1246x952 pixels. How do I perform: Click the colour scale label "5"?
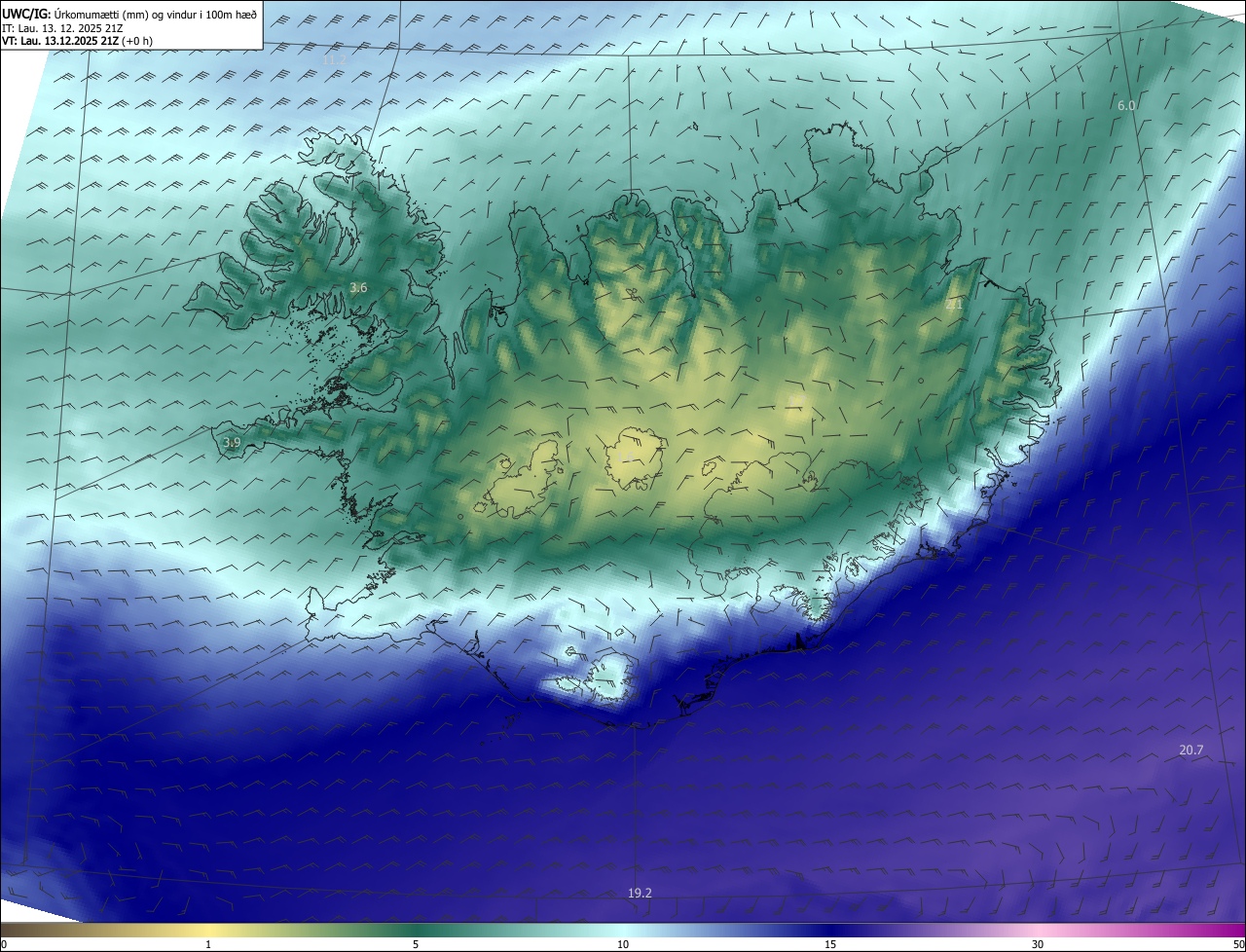416,944
